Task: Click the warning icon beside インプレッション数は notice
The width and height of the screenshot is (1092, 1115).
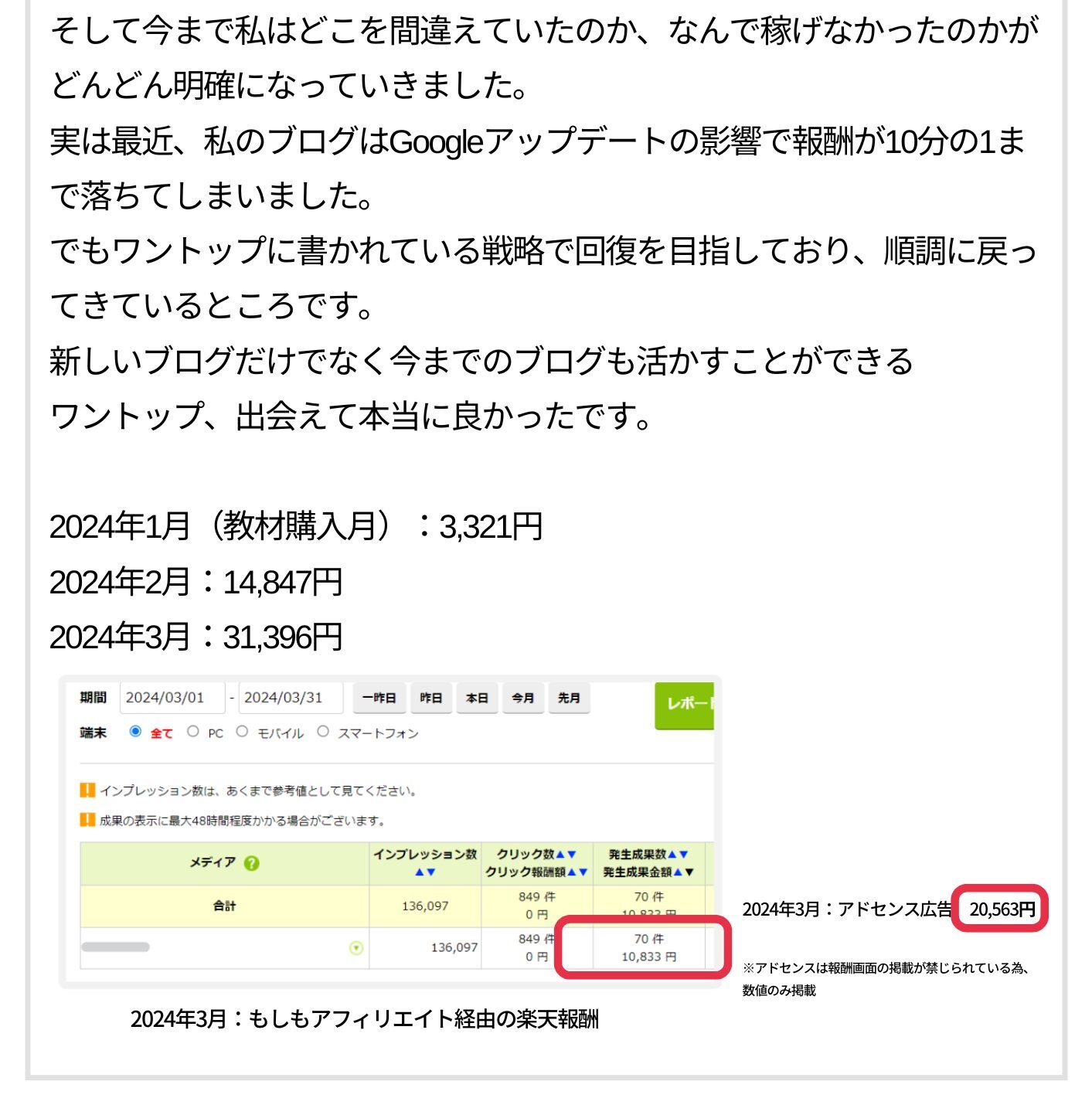Action: tap(87, 790)
